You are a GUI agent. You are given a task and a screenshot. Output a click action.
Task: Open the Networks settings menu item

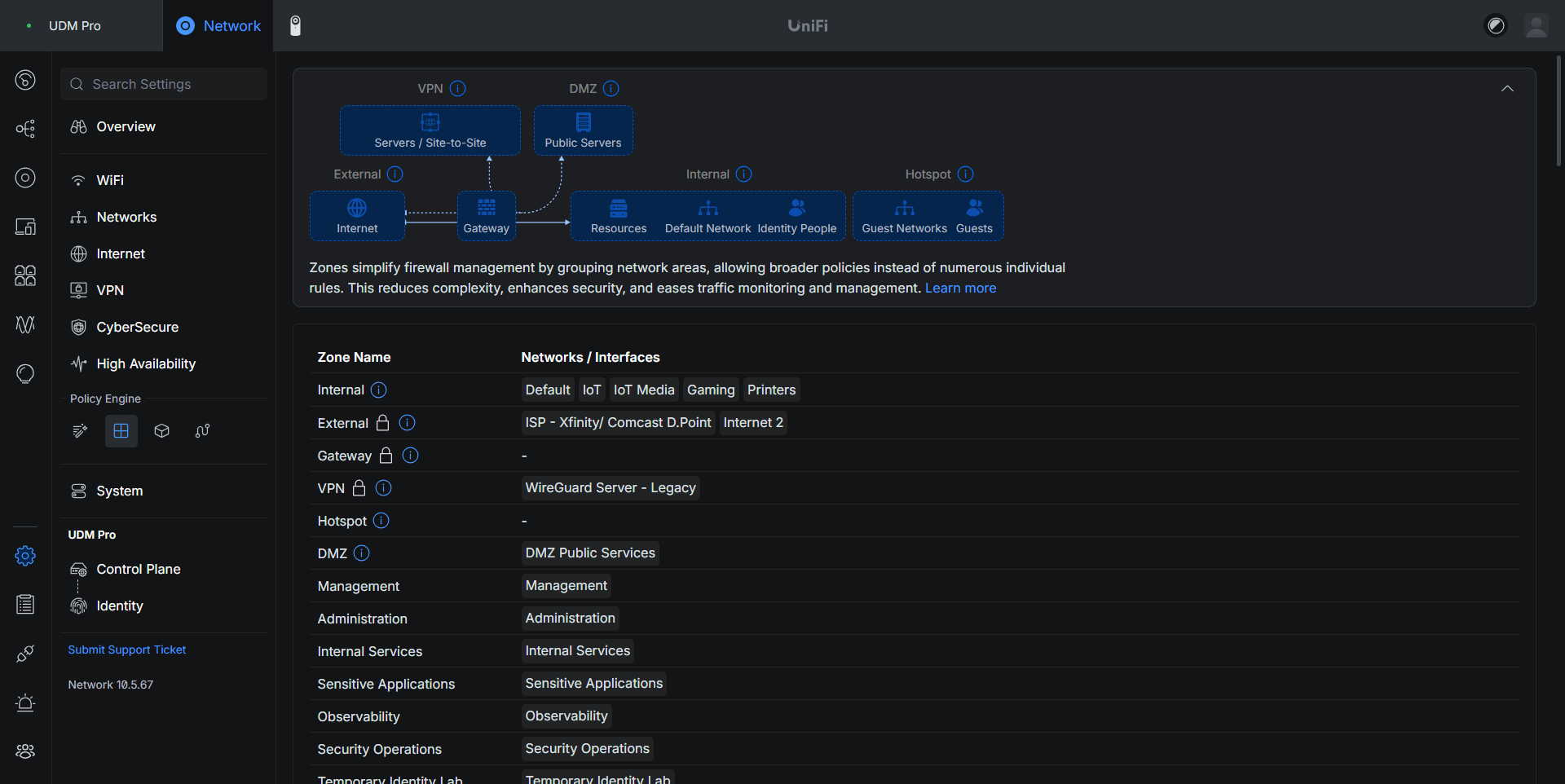click(x=164, y=217)
